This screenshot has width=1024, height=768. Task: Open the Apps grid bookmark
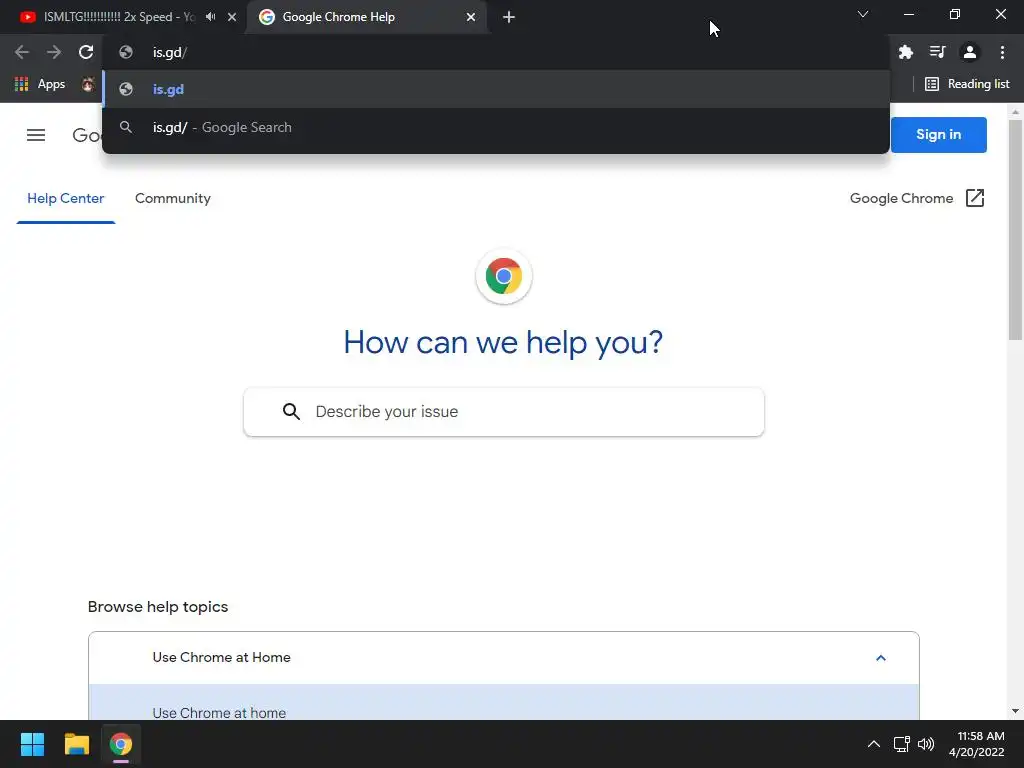(x=40, y=84)
